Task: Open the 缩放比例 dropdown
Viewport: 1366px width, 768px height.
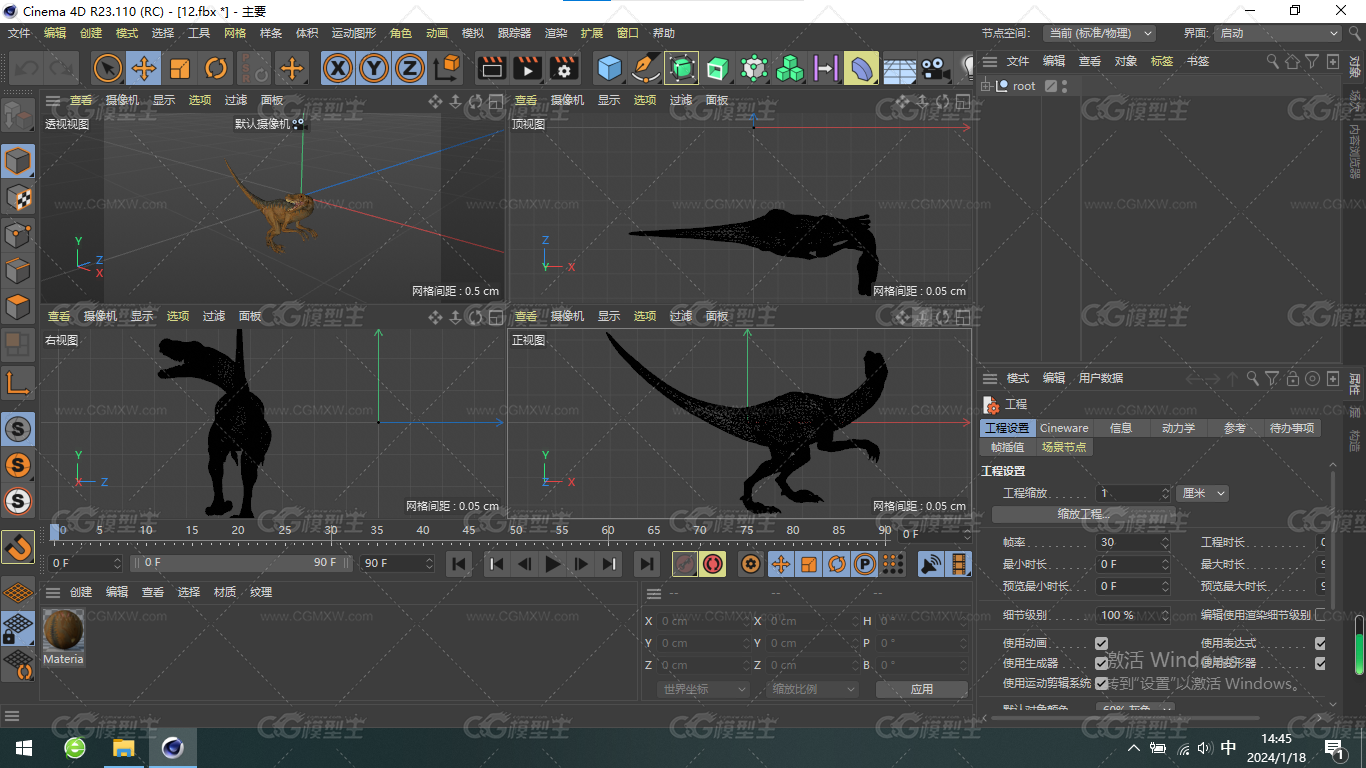Action: click(x=814, y=689)
